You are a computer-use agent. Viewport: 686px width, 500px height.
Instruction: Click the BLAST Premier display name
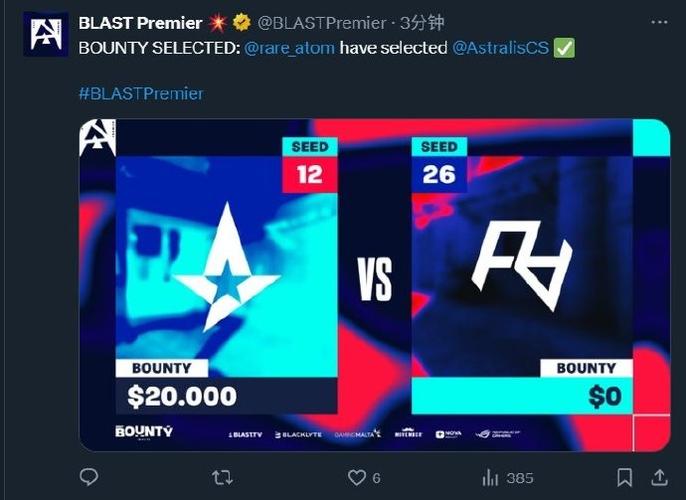140,23
